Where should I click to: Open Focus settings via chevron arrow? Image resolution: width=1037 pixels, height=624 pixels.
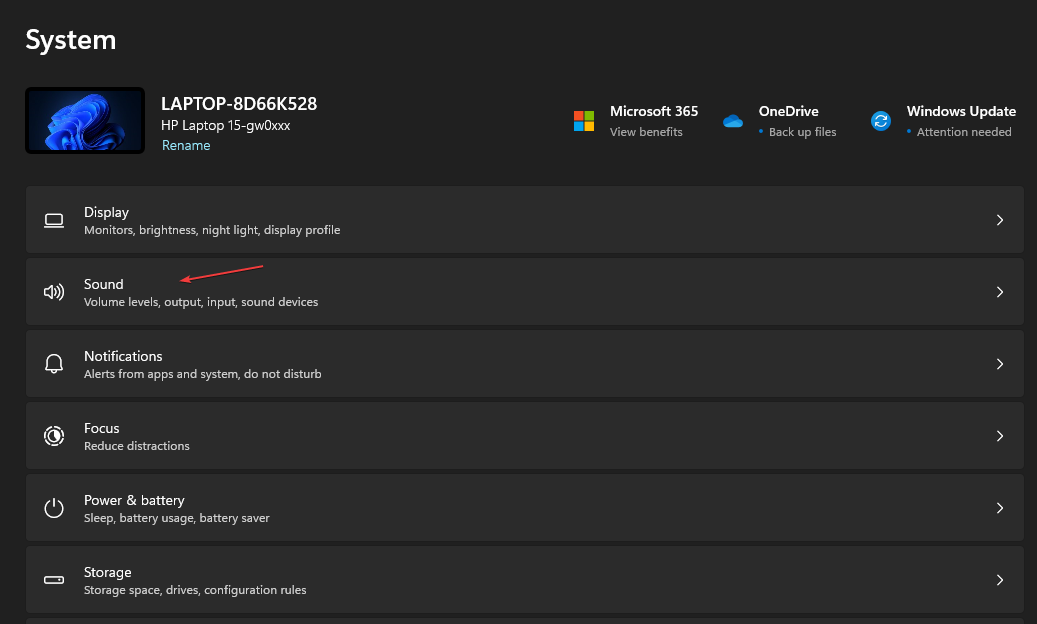tap(999, 436)
